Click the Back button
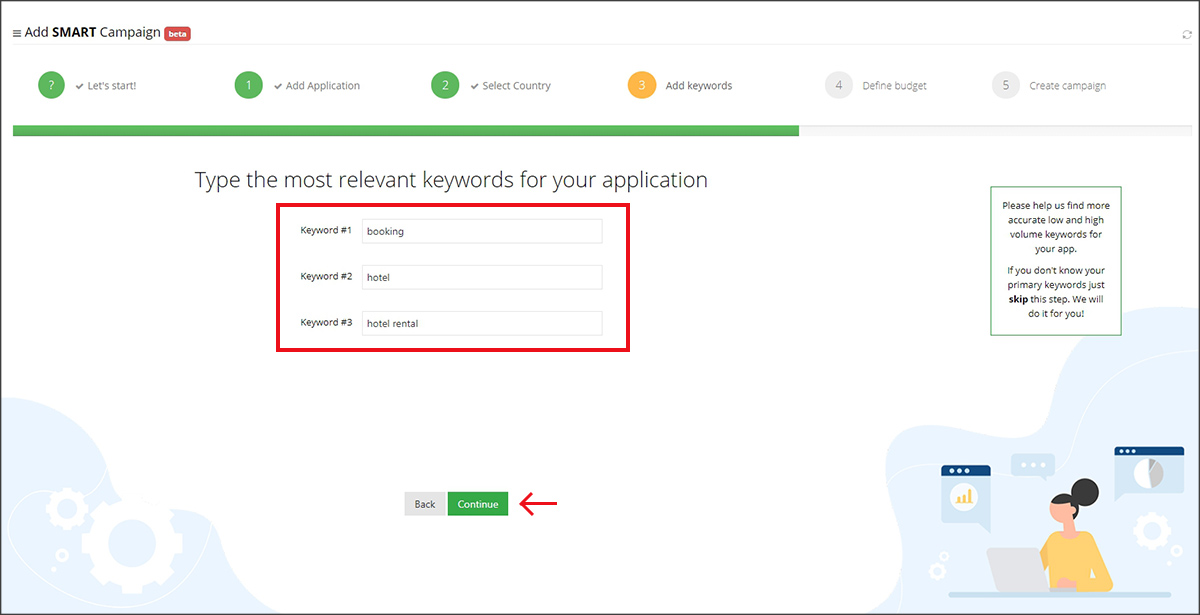The image size is (1200, 615). (x=425, y=504)
